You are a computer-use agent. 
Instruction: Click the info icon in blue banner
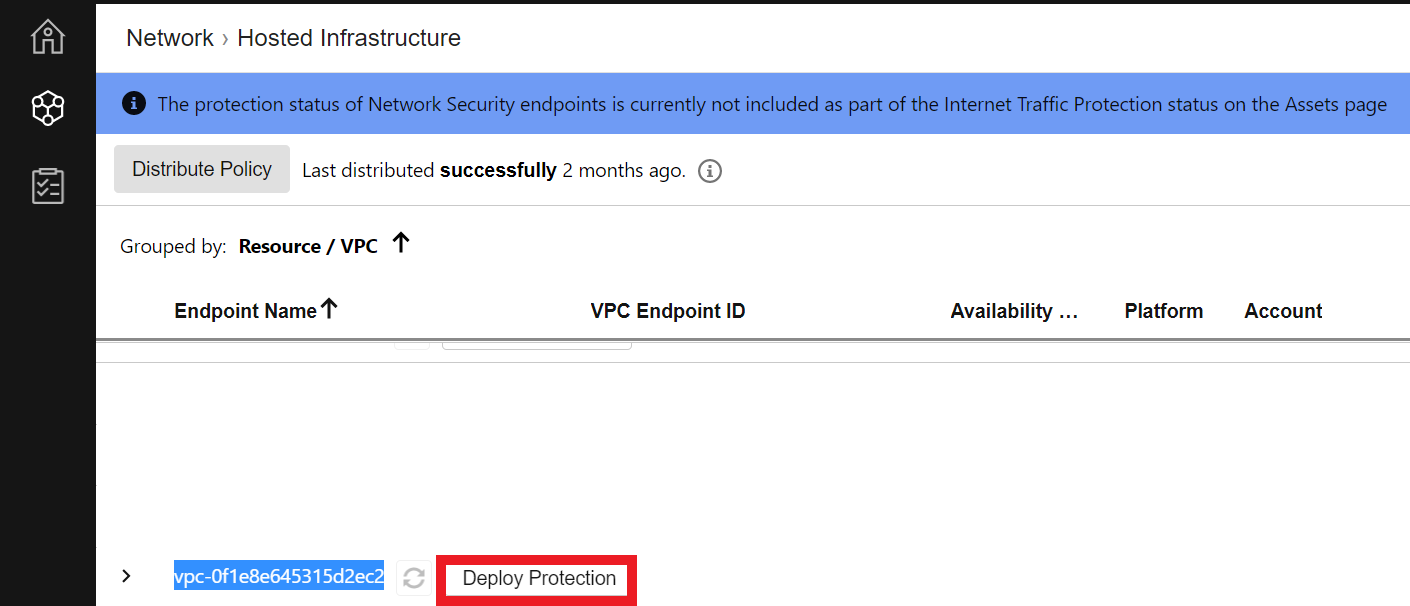pyautogui.click(x=133, y=103)
